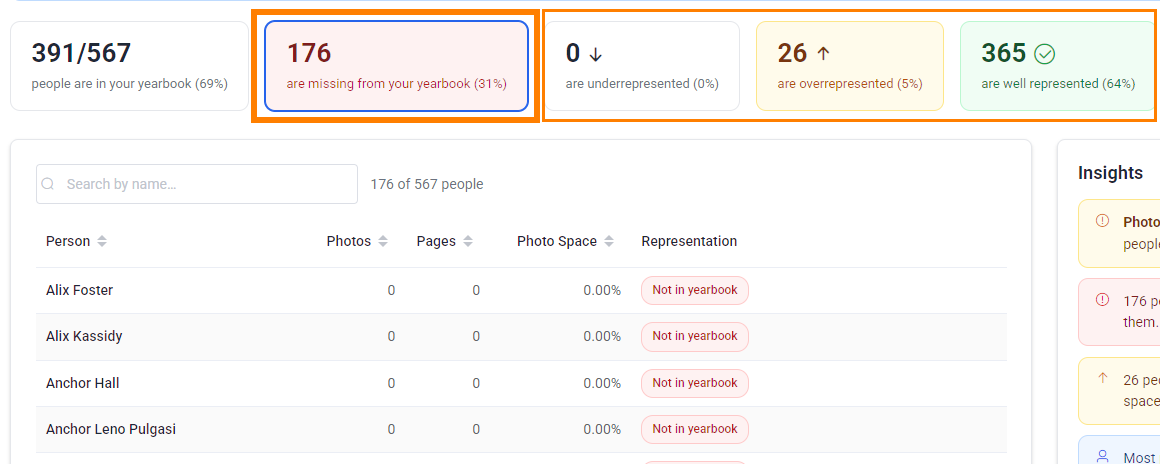1160x464 pixels.
Task: Click the Person column sort icon
Action: [x=102, y=241]
